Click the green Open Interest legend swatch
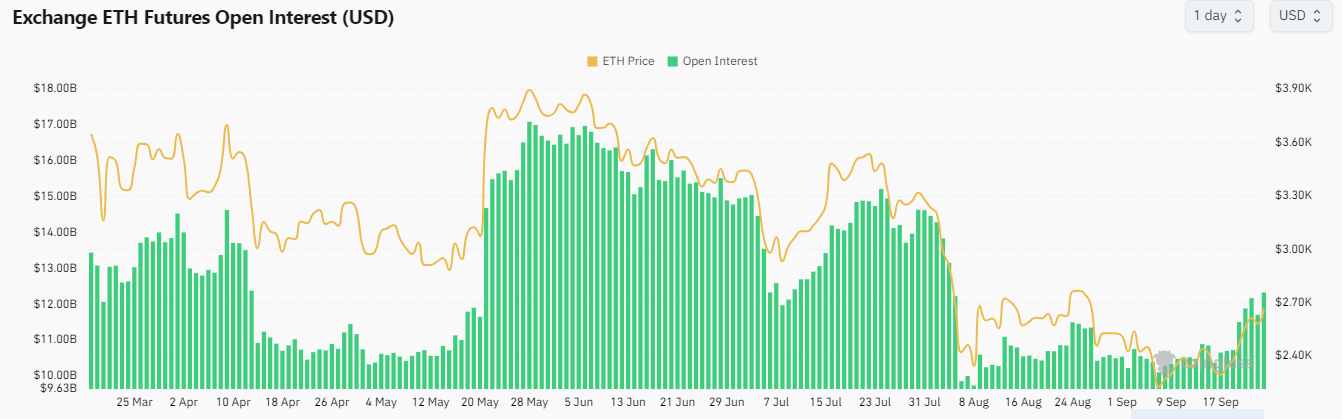Image resolution: width=1342 pixels, height=419 pixels. [673, 61]
